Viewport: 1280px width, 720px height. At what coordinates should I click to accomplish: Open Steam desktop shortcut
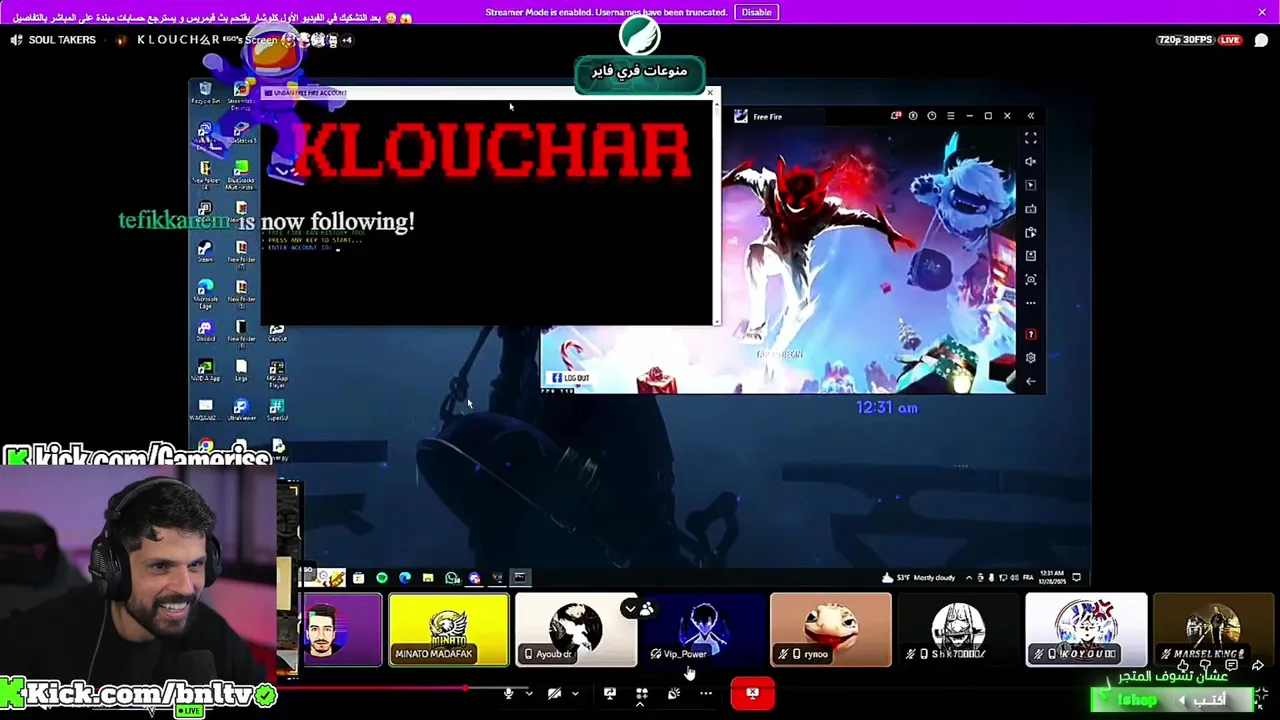coord(205,252)
